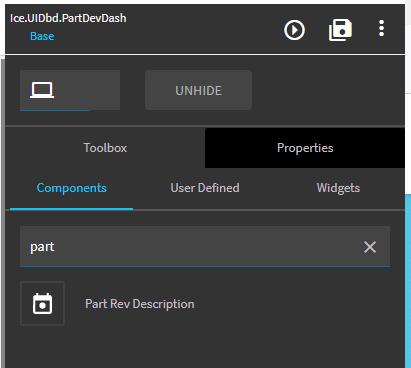Click the UNHIDE button
Image resolution: width=411 pixels, height=368 pixels.
198,90
